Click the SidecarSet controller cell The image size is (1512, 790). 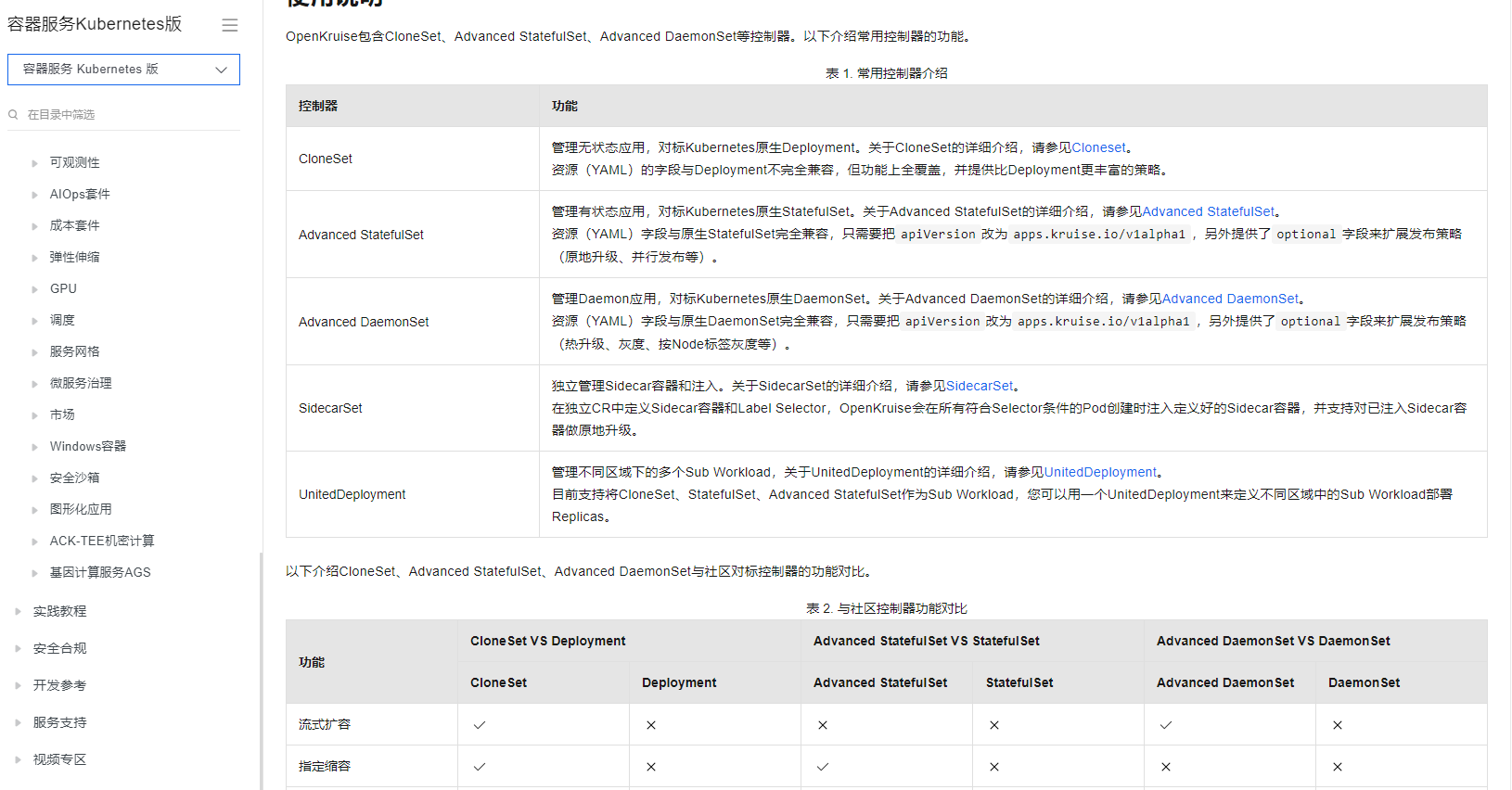[413, 408]
